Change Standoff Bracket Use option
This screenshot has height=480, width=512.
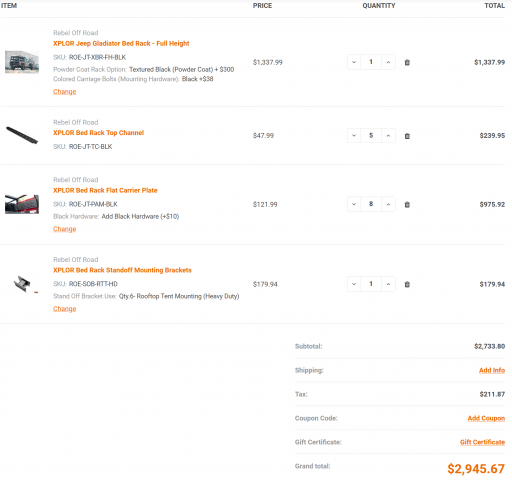pos(65,309)
